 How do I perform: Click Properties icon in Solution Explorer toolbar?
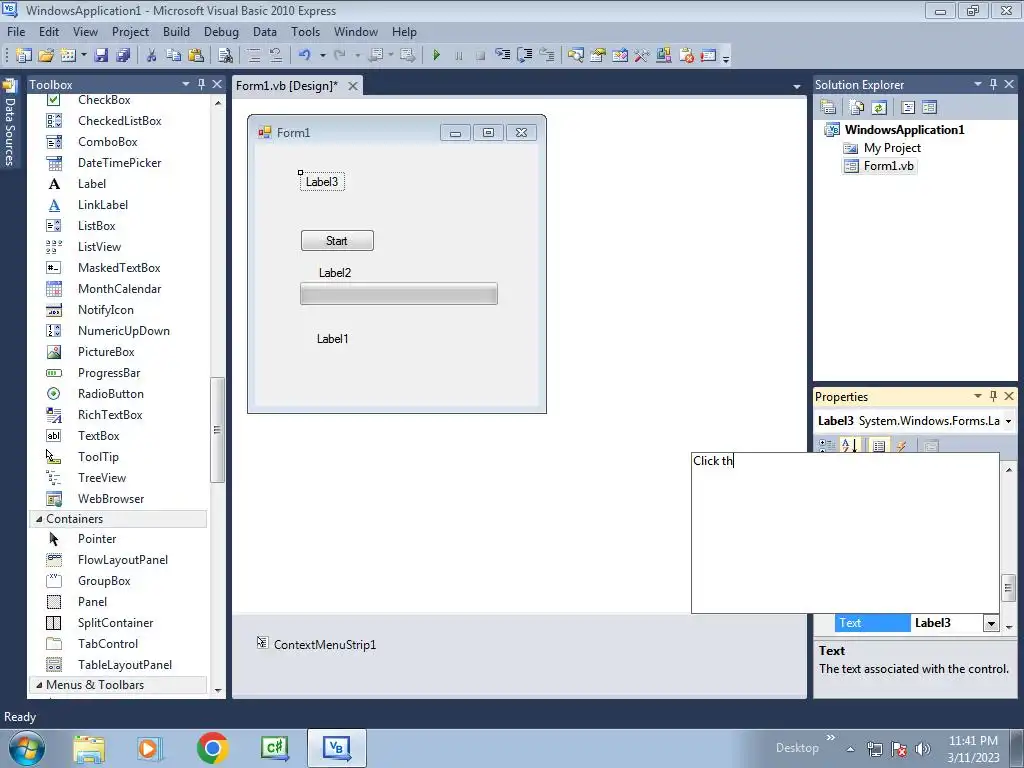pyautogui.click(x=827, y=107)
